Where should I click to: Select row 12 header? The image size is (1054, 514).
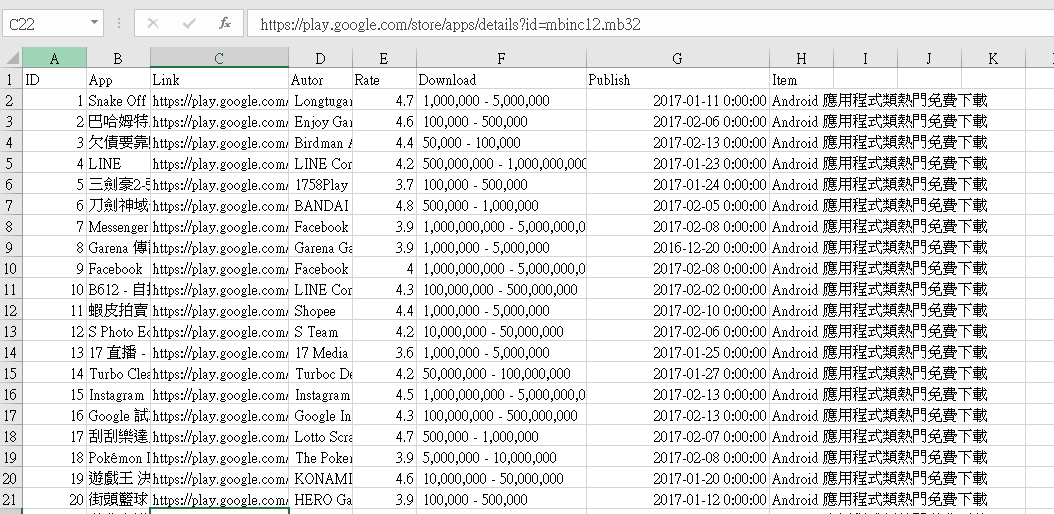pyautogui.click(x=11, y=310)
